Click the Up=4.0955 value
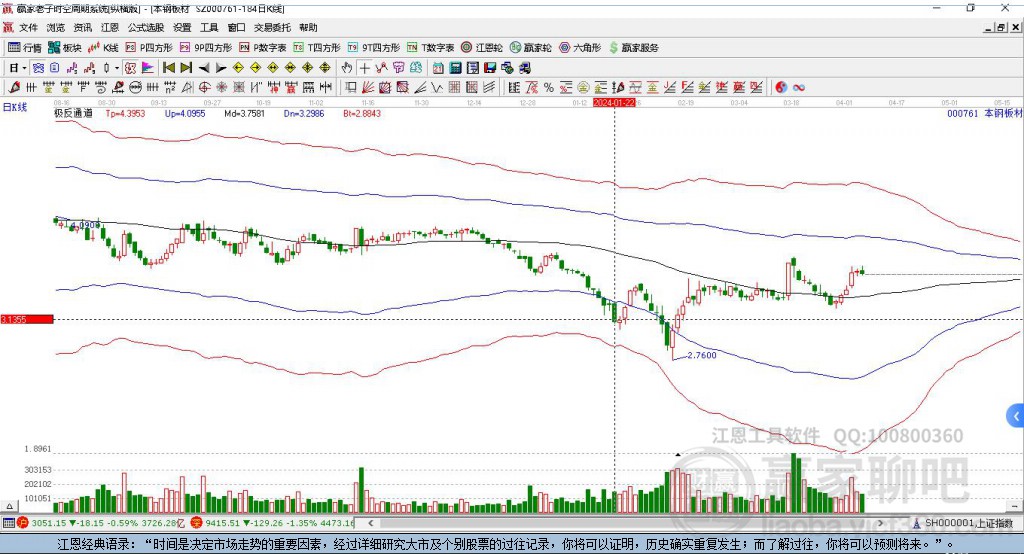 [185, 113]
